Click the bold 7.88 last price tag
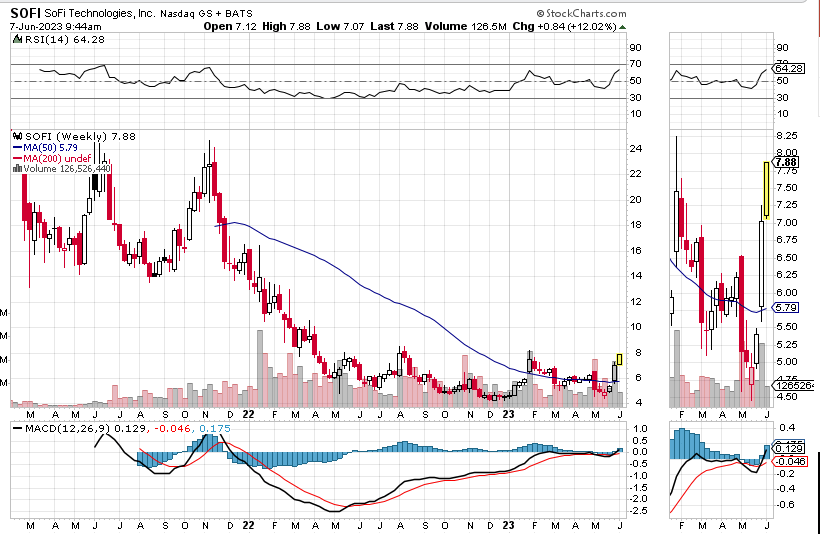Screen dimensions: 820x534 786,162
